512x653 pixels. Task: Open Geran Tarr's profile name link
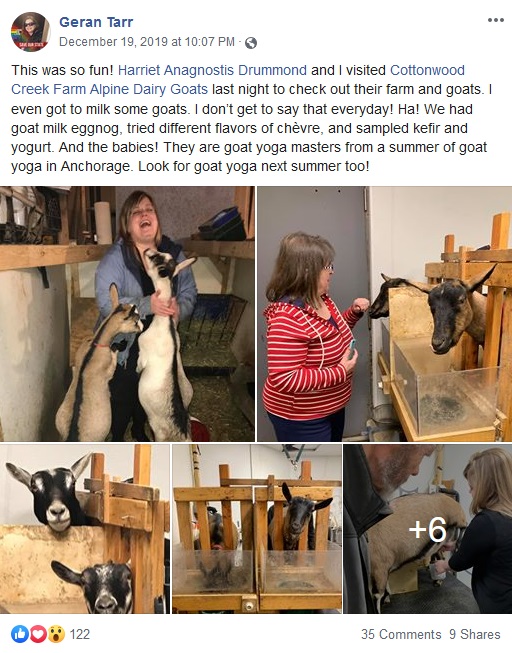(x=96, y=22)
